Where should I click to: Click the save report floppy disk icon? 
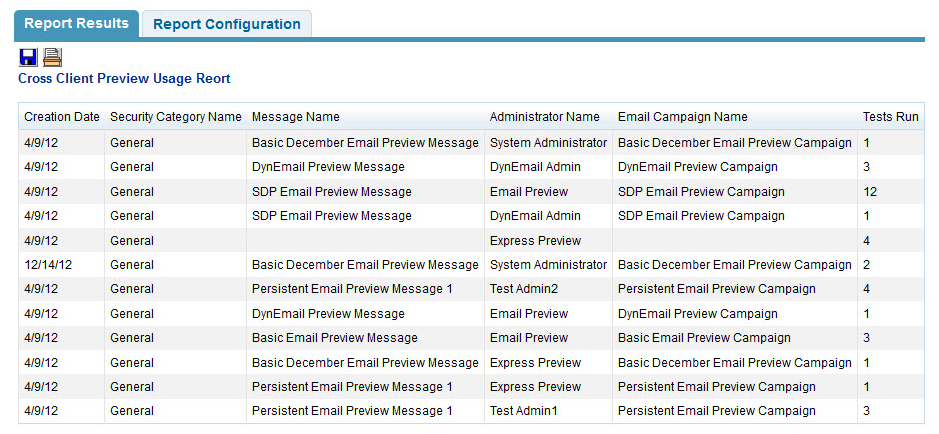click(x=28, y=57)
